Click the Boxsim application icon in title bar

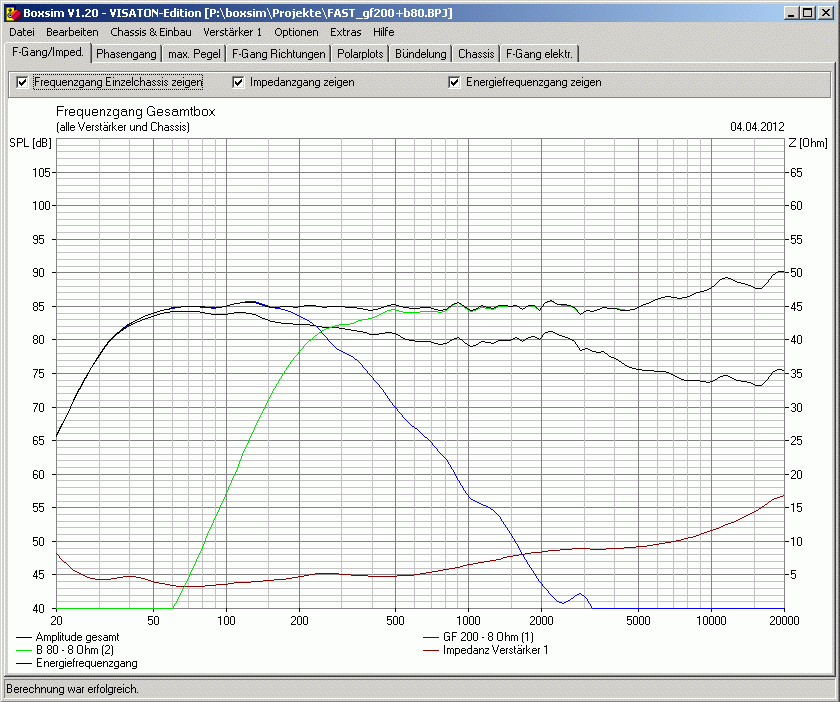pos(12,12)
